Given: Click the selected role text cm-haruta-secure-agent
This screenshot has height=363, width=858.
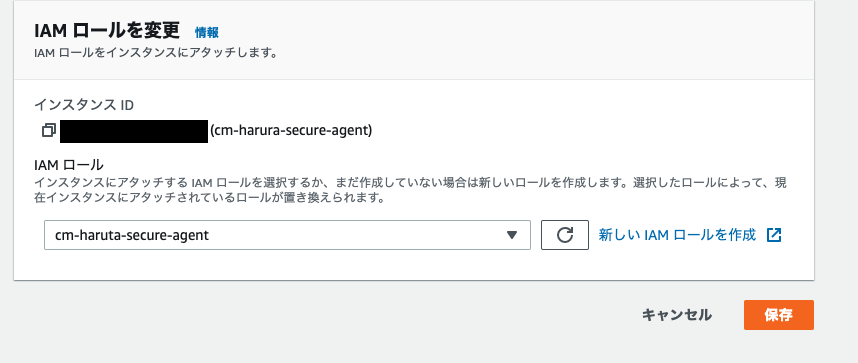Looking at the screenshot, I should 132,235.
